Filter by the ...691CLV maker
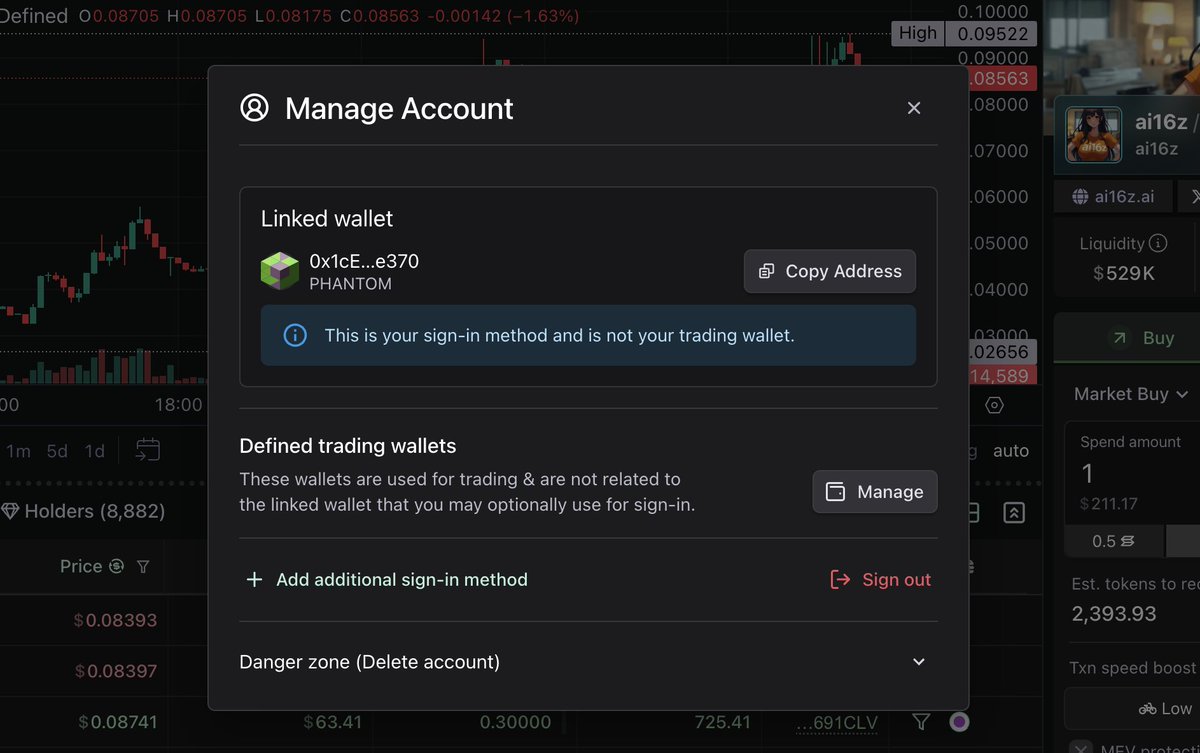1200x753 pixels. point(921,721)
